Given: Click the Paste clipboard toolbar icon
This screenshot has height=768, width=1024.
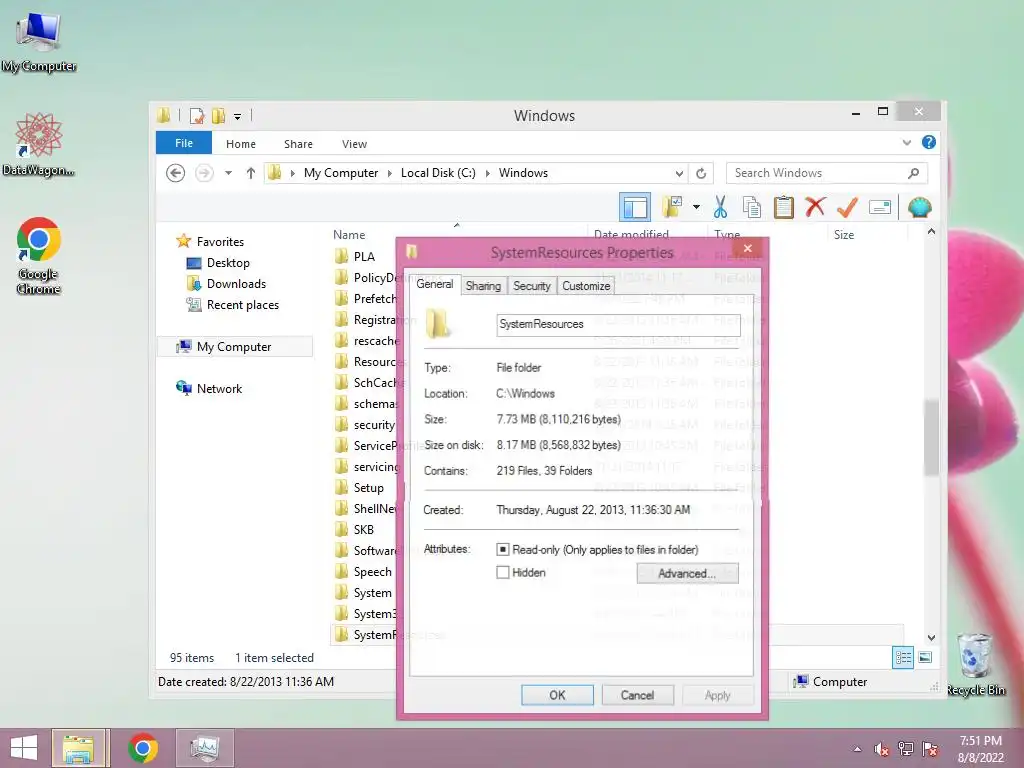Looking at the screenshot, I should click(x=783, y=208).
